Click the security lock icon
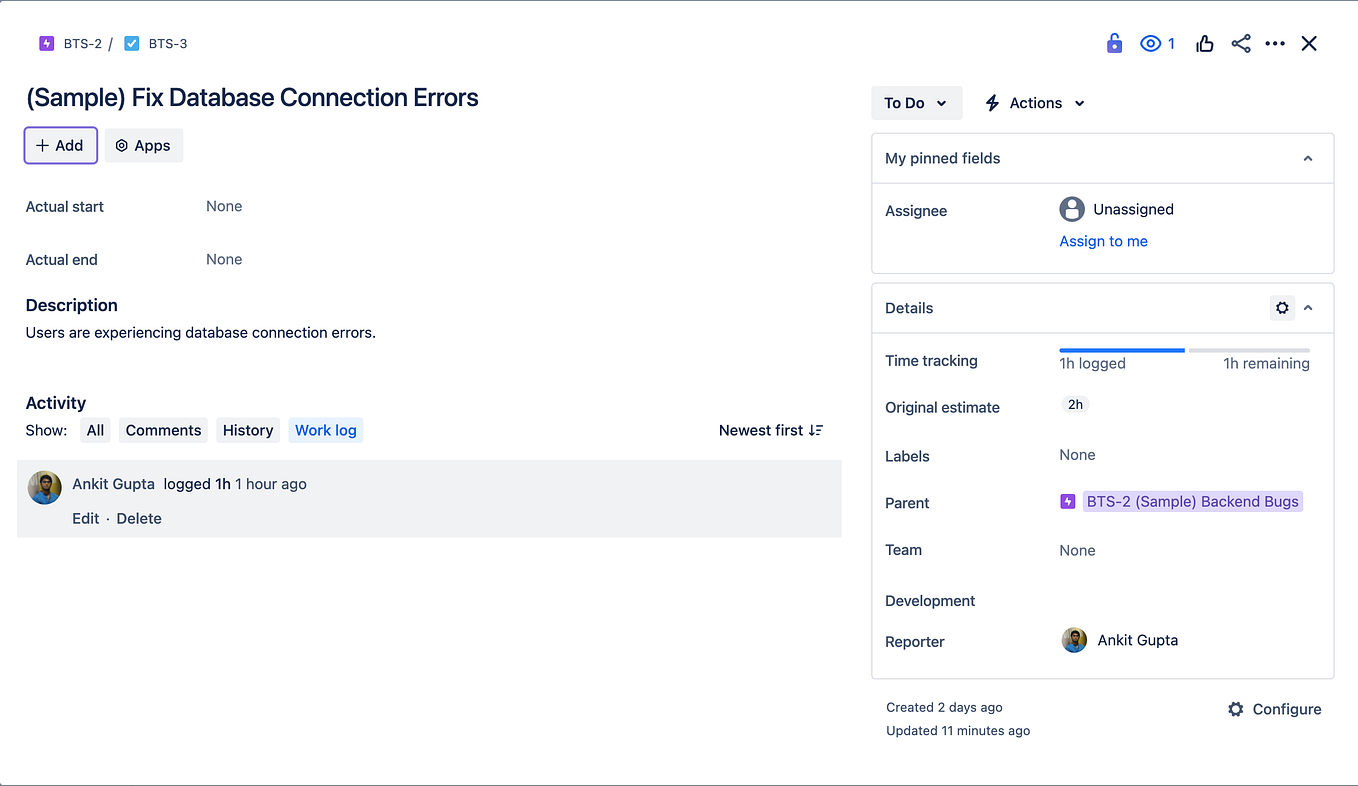Viewport: 1358px width, 786px height. [x=1114, y=43]
